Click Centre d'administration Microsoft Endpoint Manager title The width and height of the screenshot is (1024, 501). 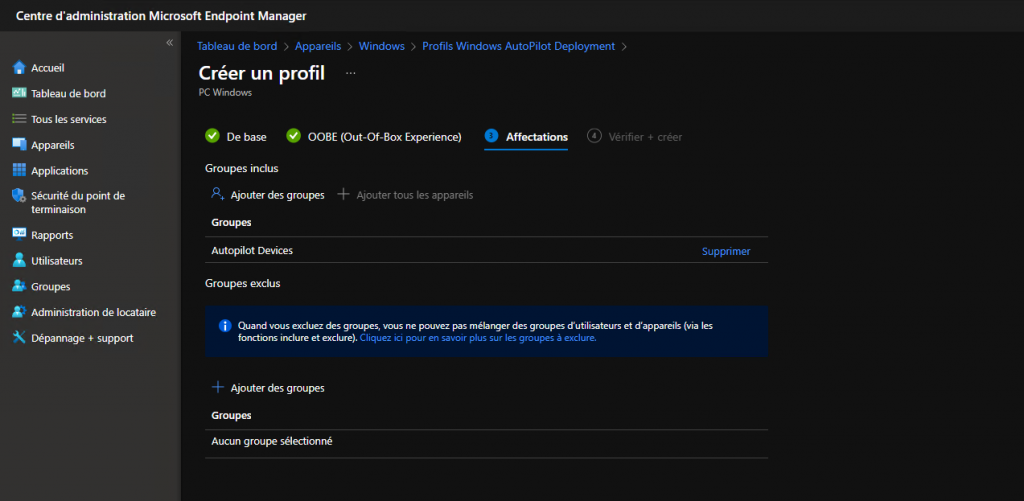(161, 16)
